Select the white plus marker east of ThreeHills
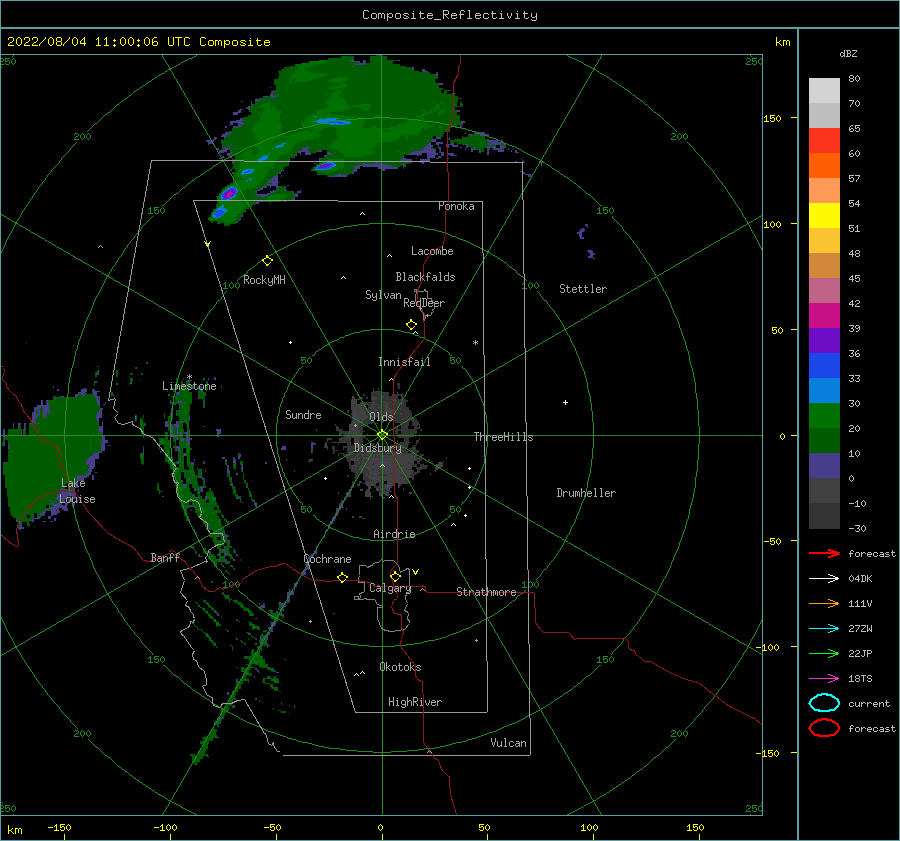Viewport: 900px width, 841px height. pyautogui.click(x=565, y=402)
